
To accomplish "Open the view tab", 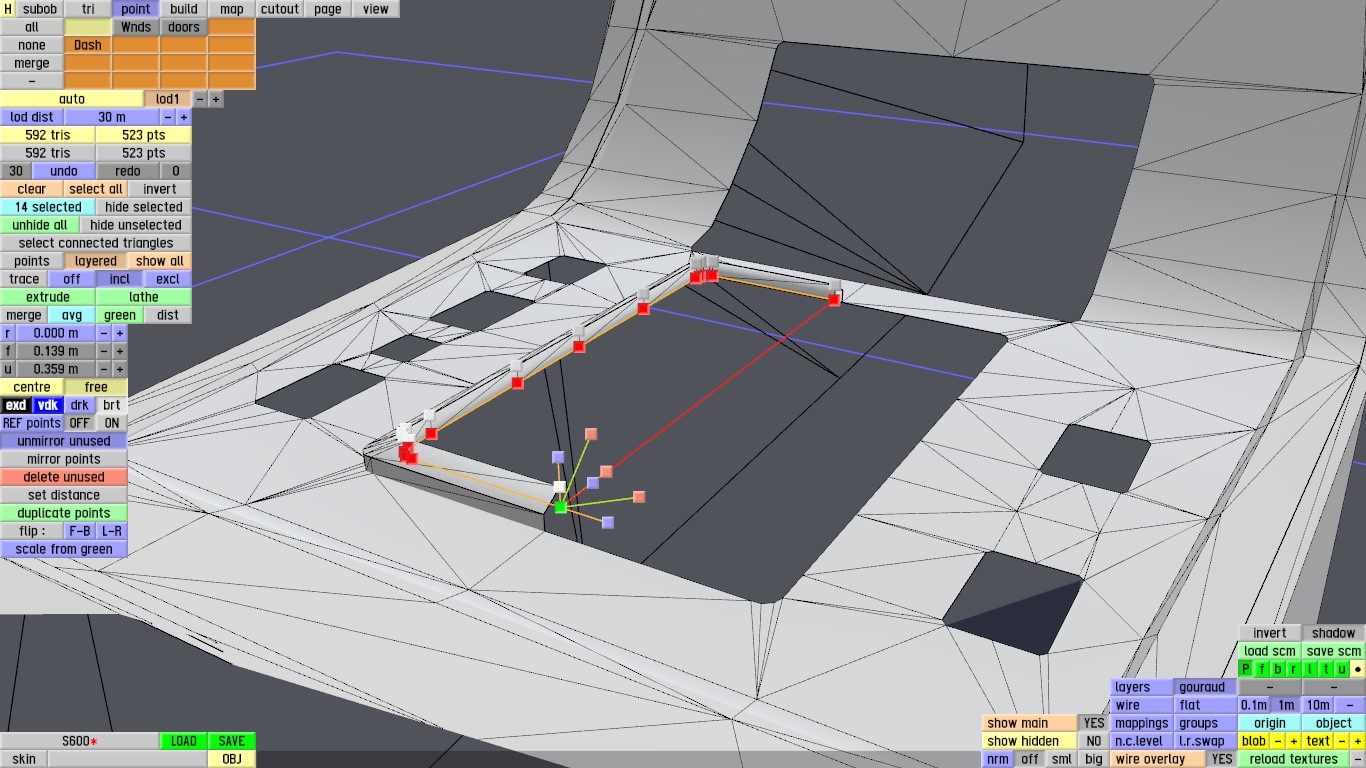I will click(375, 9).
